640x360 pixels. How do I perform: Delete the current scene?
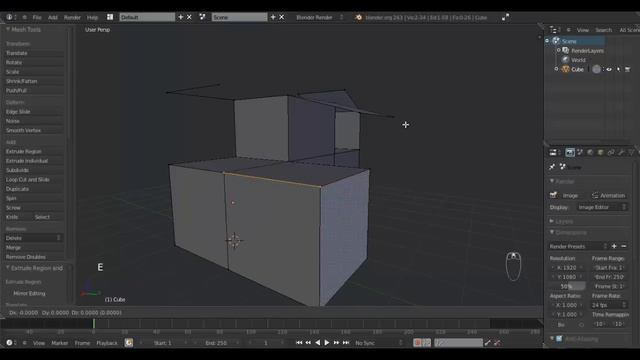pyautogui.click(x=282, y=17)
